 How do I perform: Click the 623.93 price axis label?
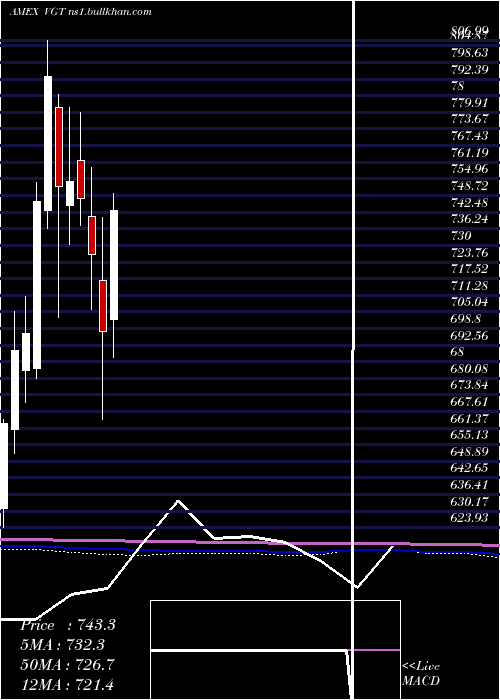tap(470, 518)
